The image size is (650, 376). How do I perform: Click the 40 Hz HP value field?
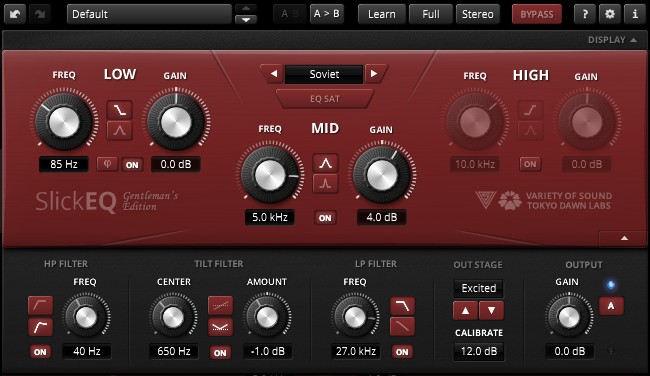pyautogui.click(x=87, y=352)
